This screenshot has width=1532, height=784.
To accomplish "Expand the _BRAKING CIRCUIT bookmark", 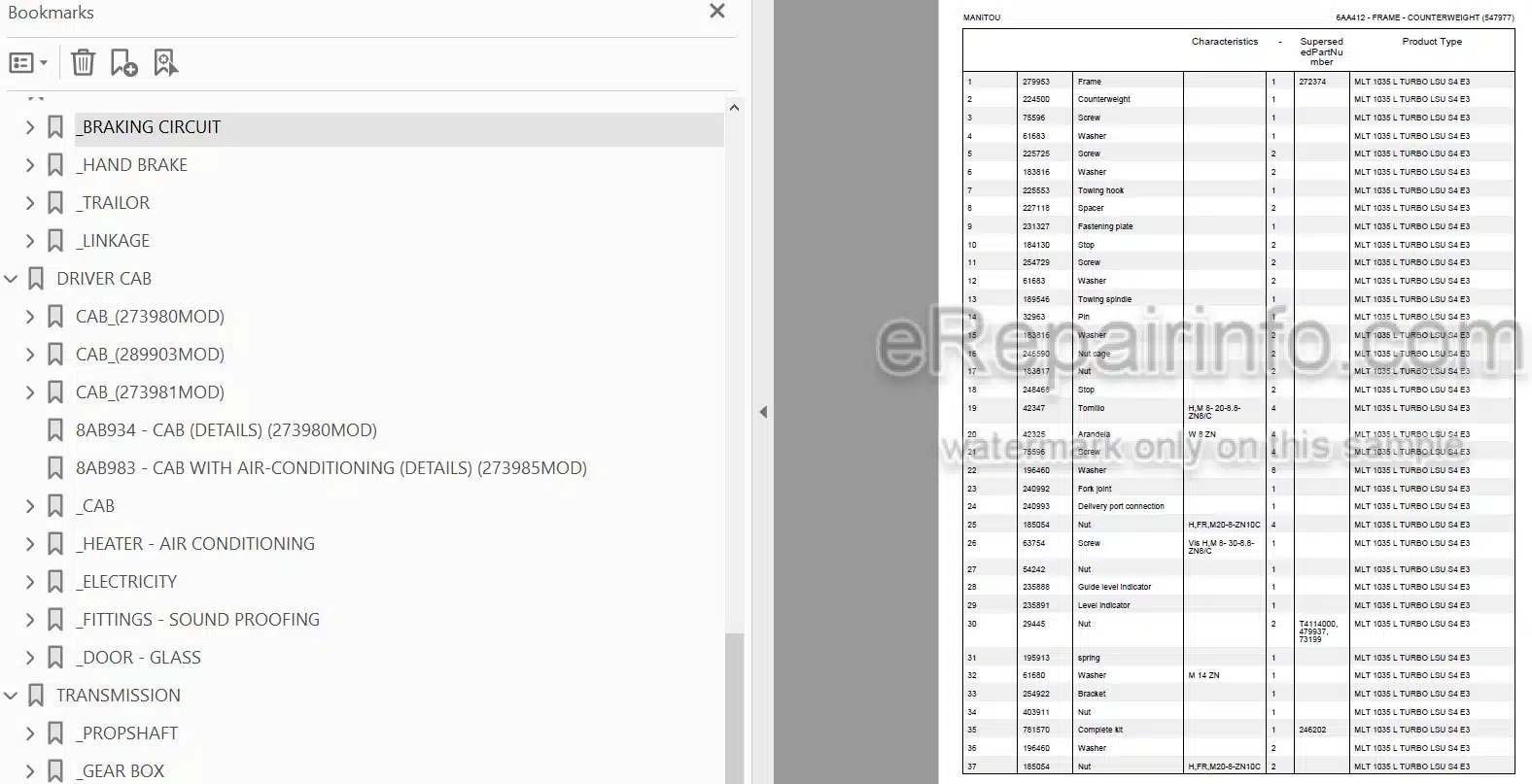I will tap(29, 127).
